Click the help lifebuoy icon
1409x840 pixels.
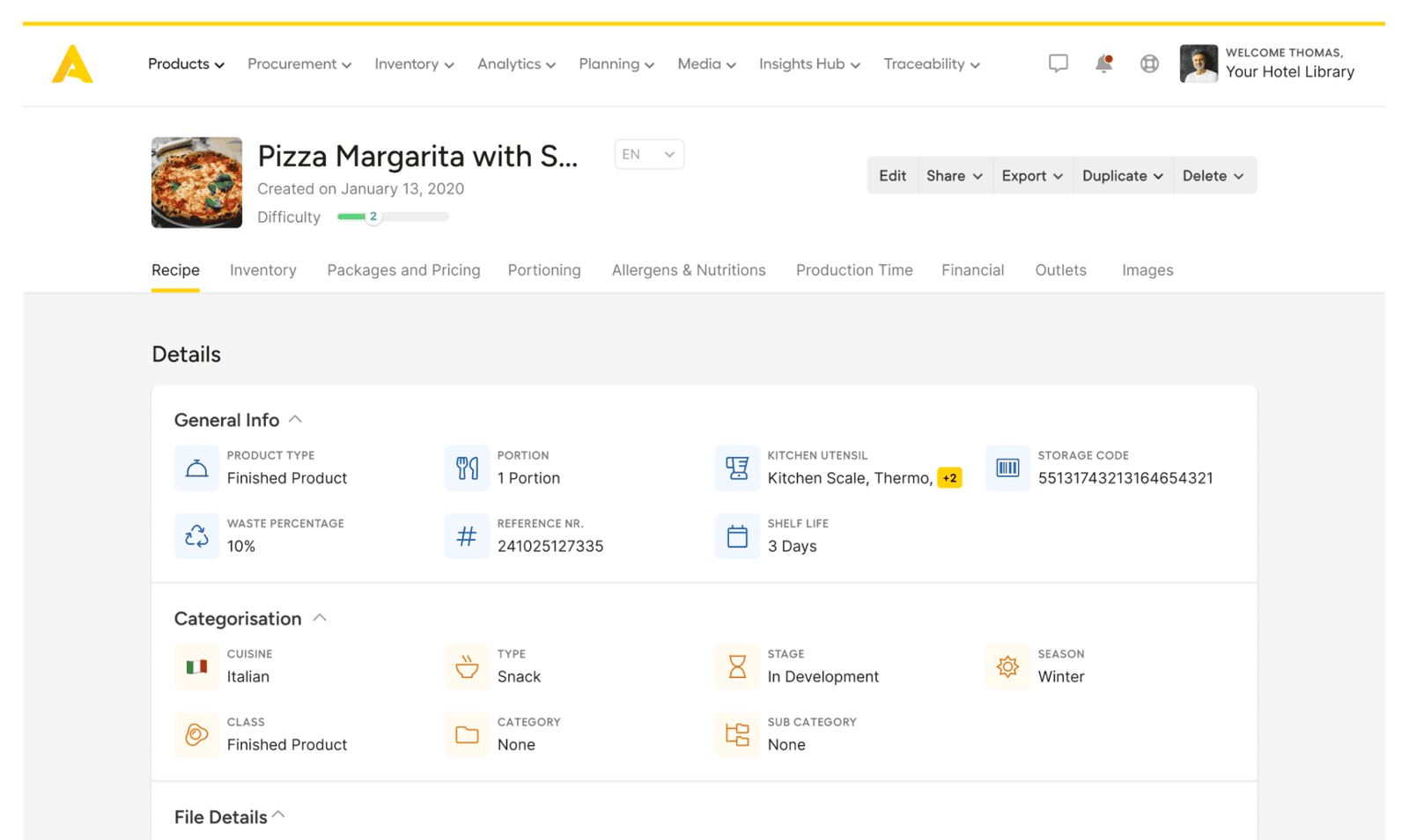[1149, 63]
